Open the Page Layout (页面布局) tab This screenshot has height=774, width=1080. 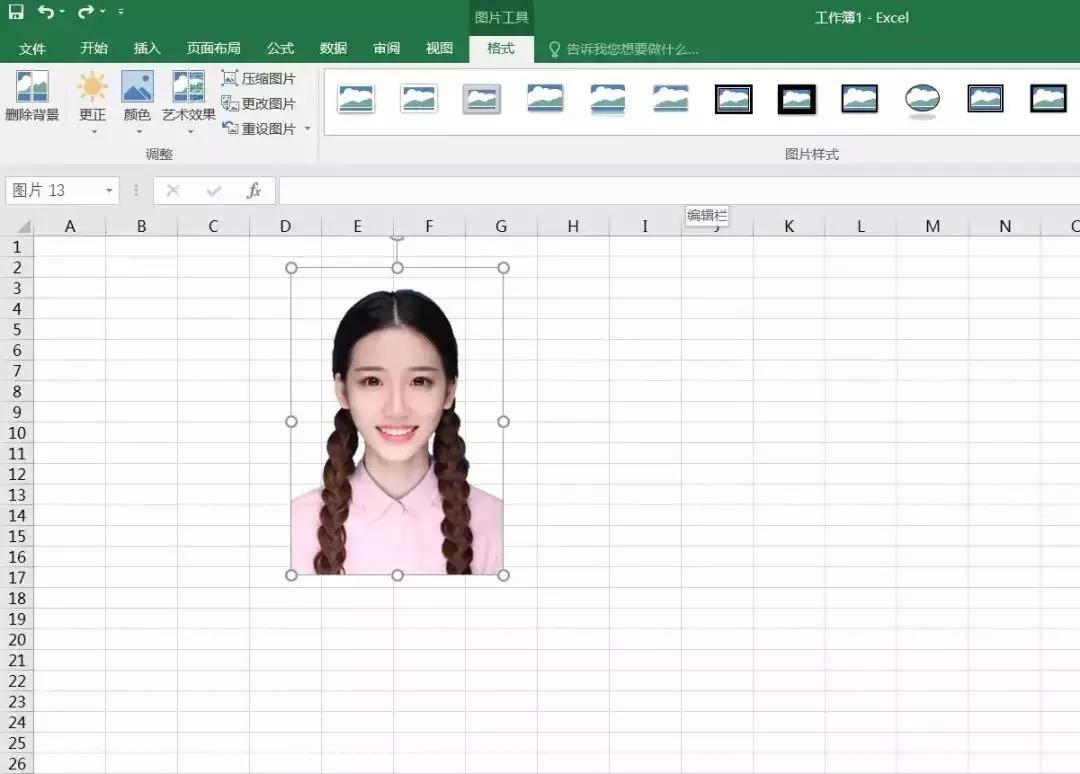(x=213, y=48)
